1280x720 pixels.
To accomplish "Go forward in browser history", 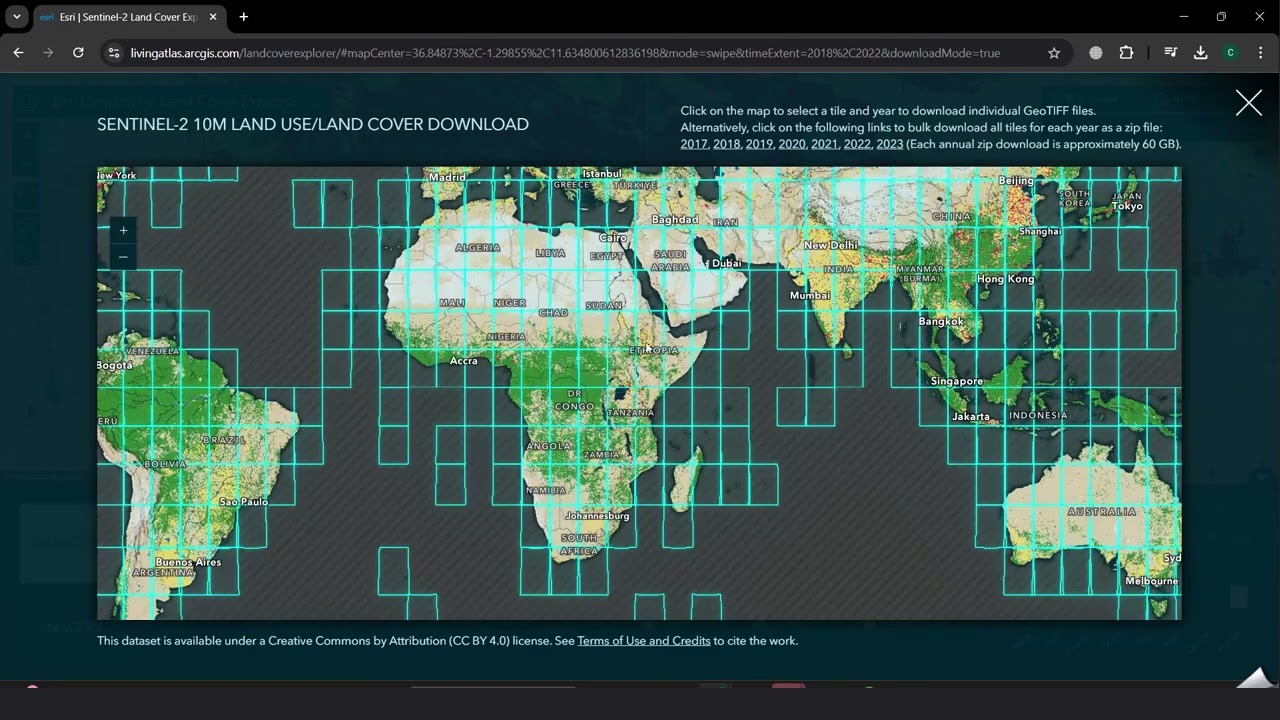I will coord(48,53).
